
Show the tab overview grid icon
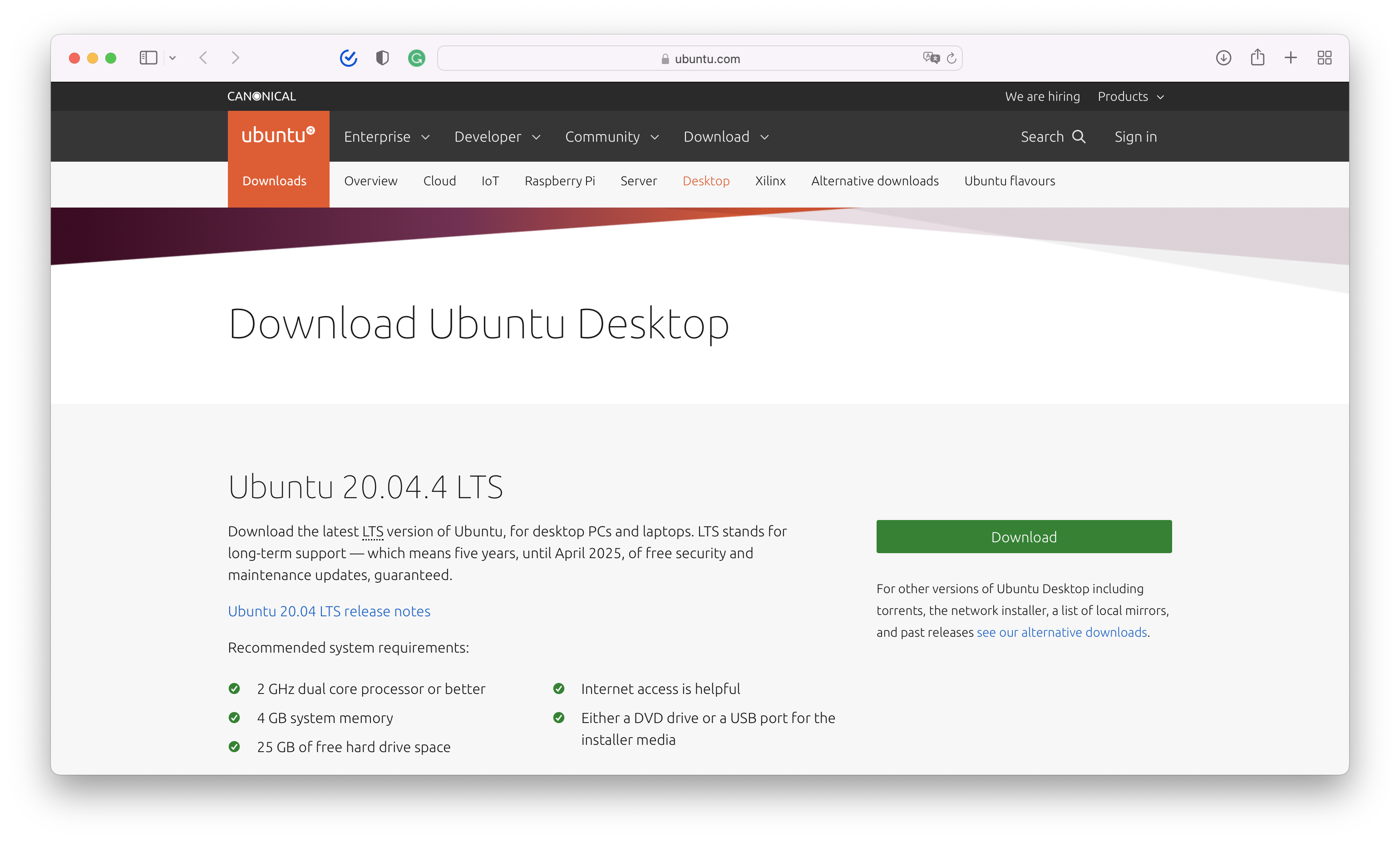point(1324,58)
